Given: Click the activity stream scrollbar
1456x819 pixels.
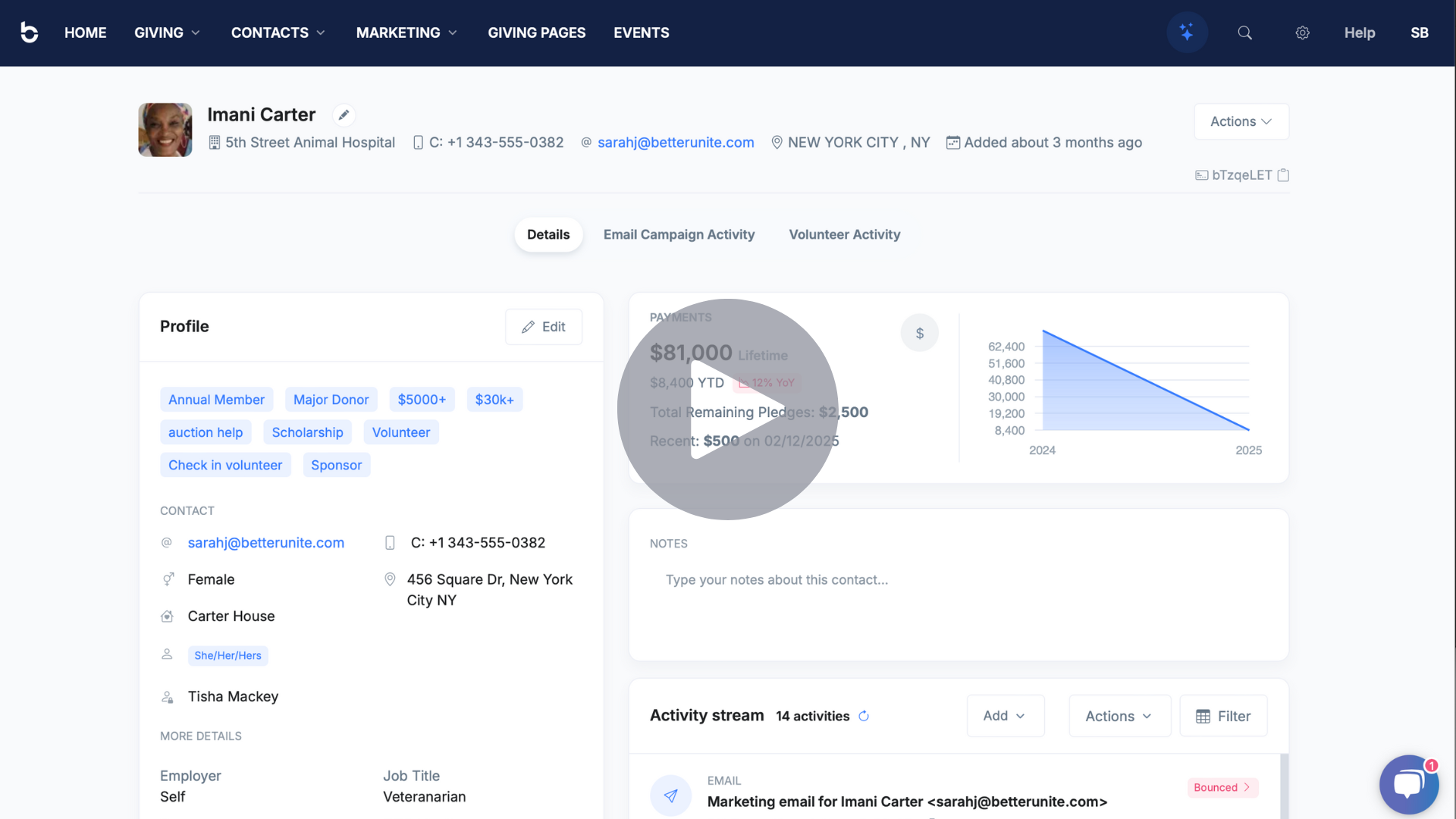Looking at the screenshot, I should pos(1284,786).
